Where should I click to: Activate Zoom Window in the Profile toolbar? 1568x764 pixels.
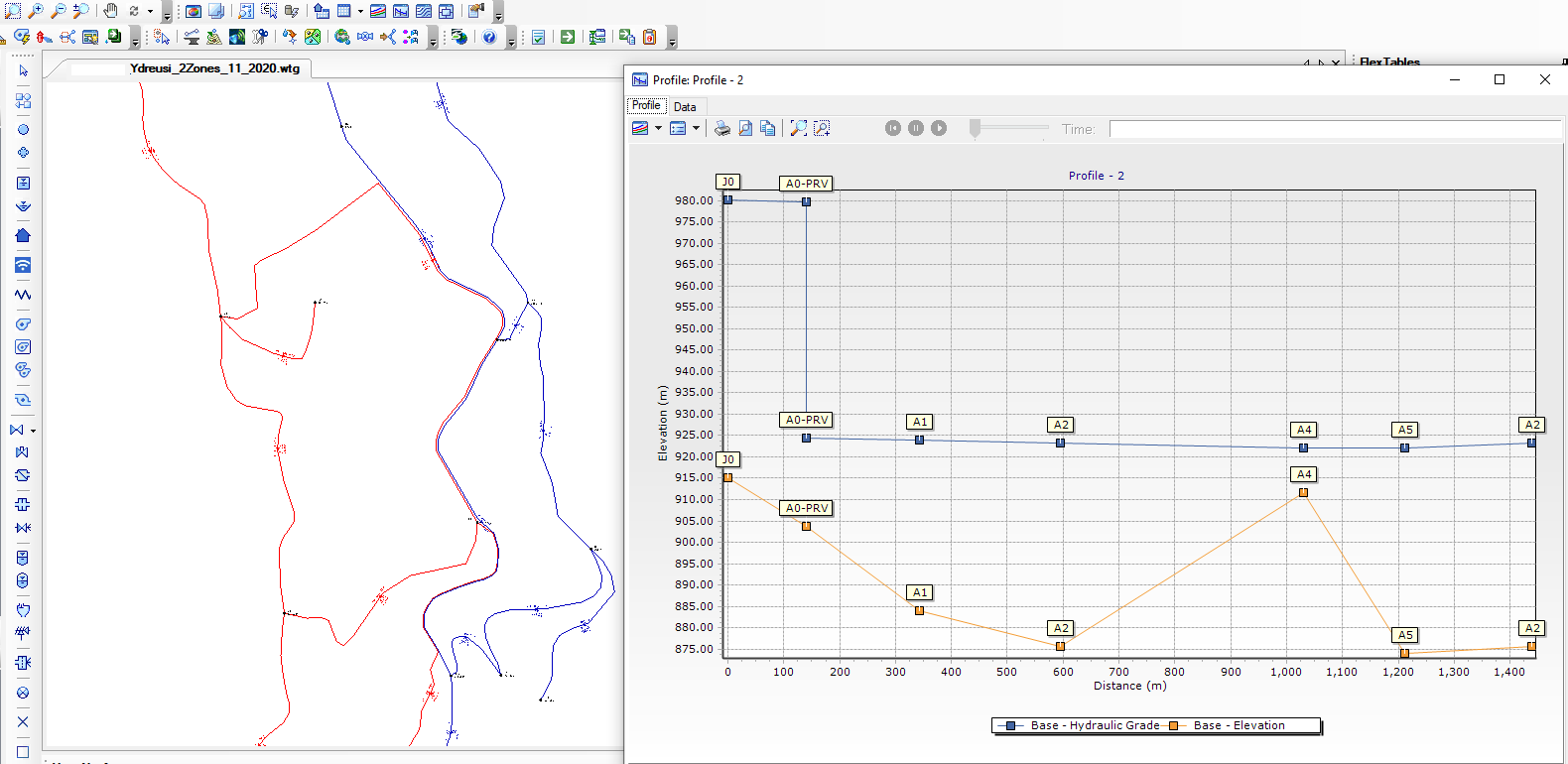[822, 128]
